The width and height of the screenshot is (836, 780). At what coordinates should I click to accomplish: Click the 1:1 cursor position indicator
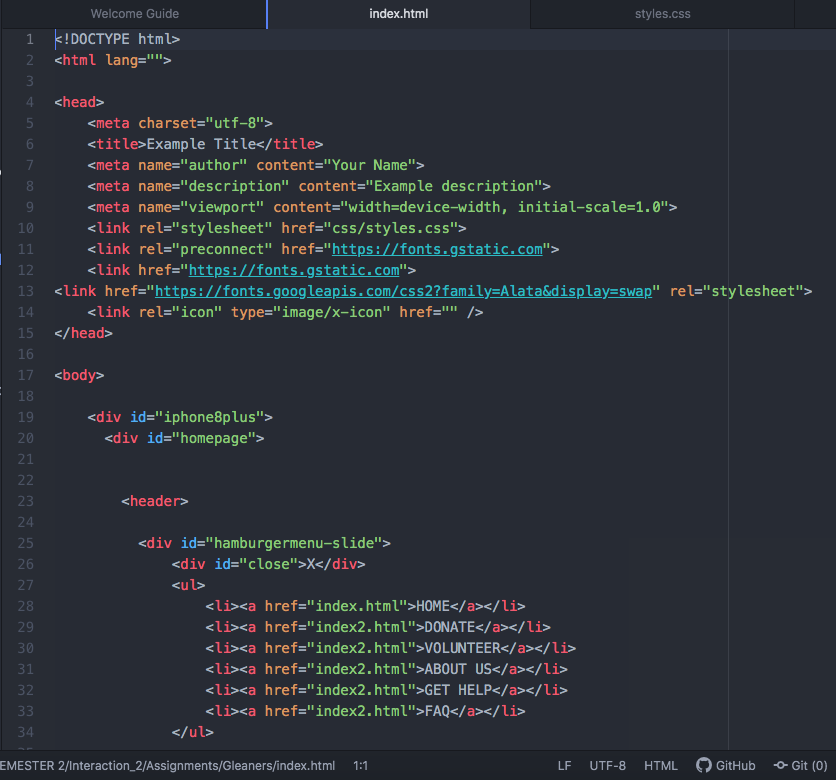point(360,765)
